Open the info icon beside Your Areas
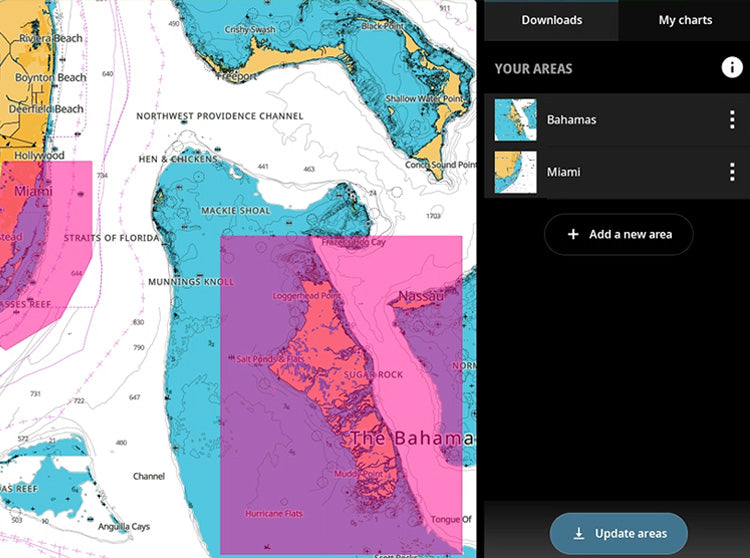This screenshot has width=750, height=558. point(732,68)
